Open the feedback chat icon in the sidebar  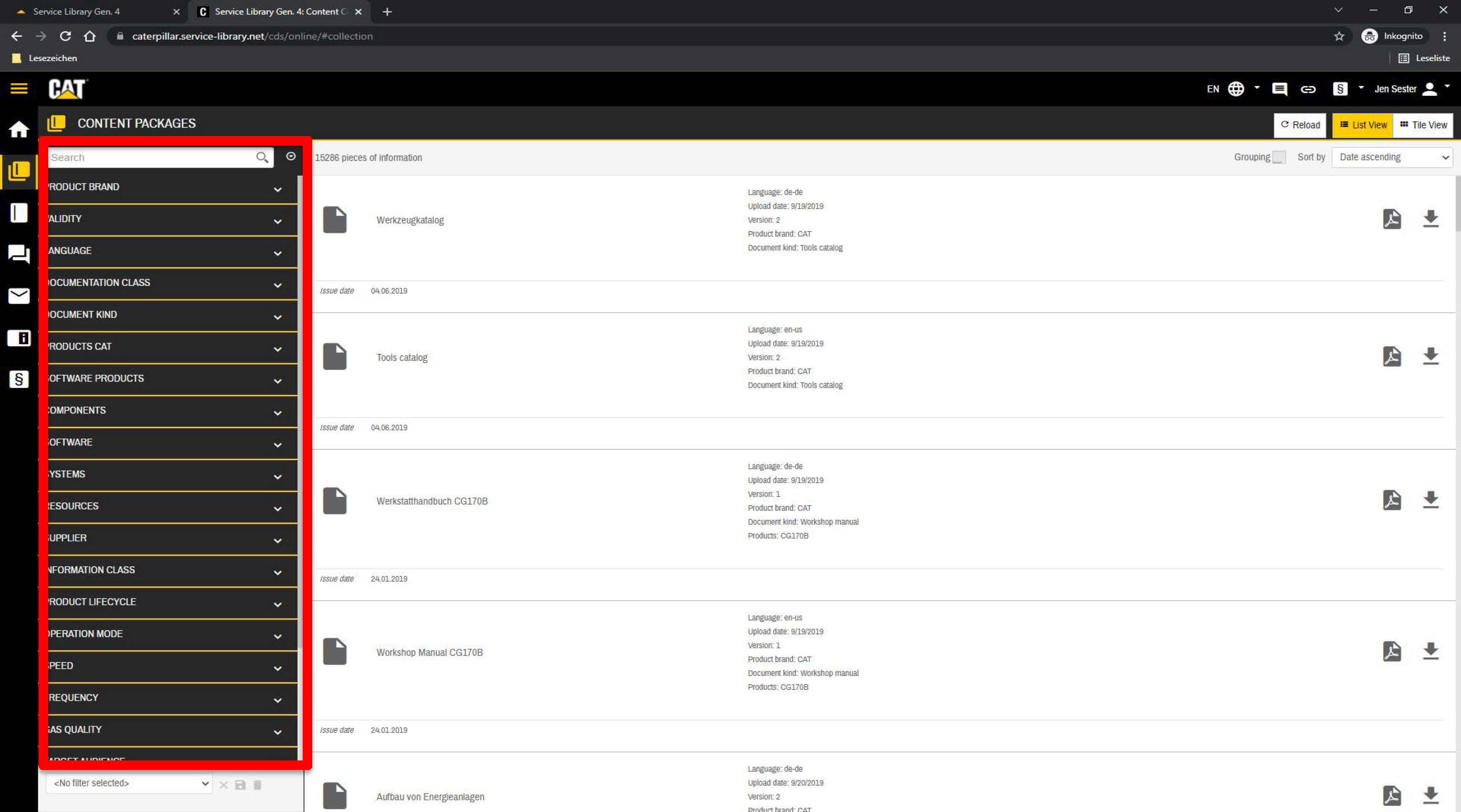19,254
